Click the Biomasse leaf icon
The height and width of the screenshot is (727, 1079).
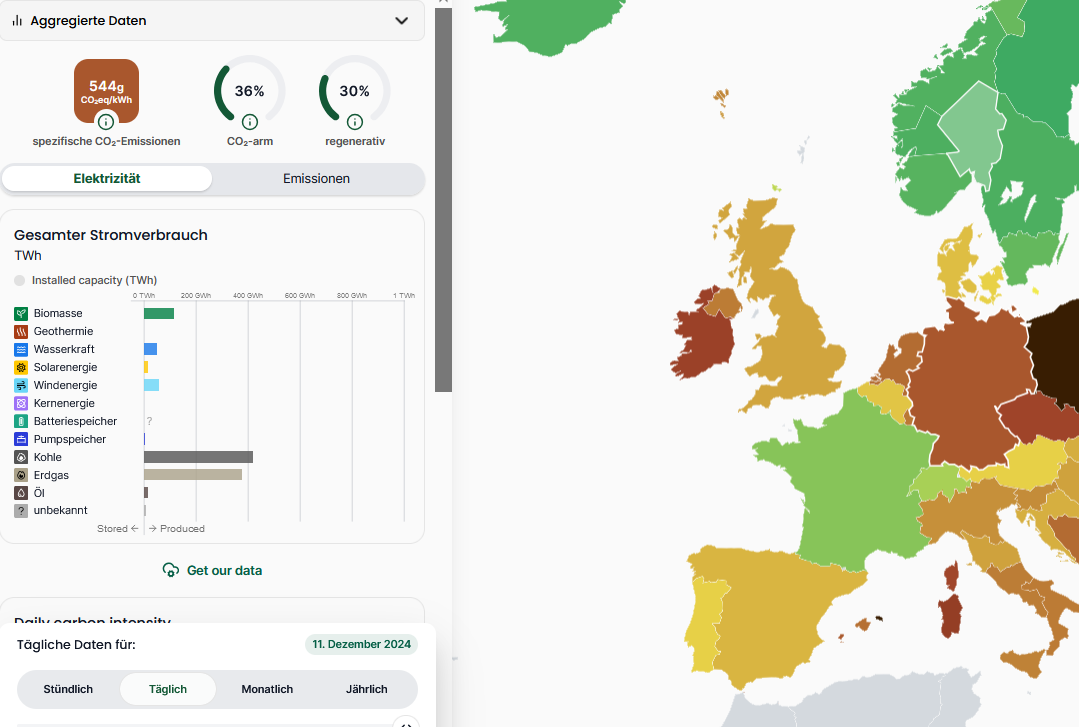pos(21,314)
